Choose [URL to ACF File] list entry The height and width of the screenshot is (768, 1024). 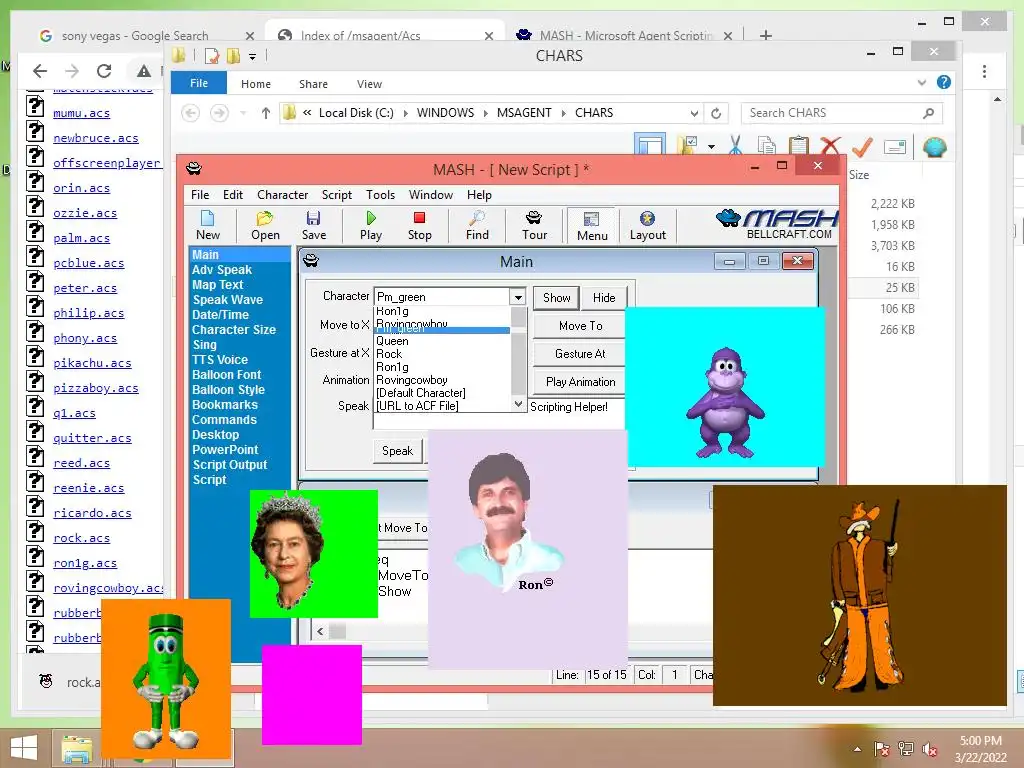pyautogui.click(x=417, y=406)
